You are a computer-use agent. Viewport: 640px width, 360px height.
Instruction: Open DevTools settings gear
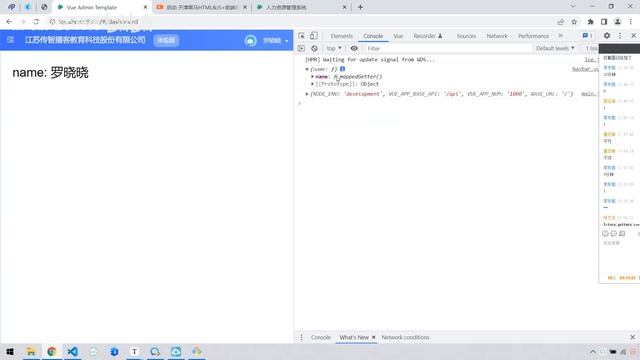coord(607,36)
